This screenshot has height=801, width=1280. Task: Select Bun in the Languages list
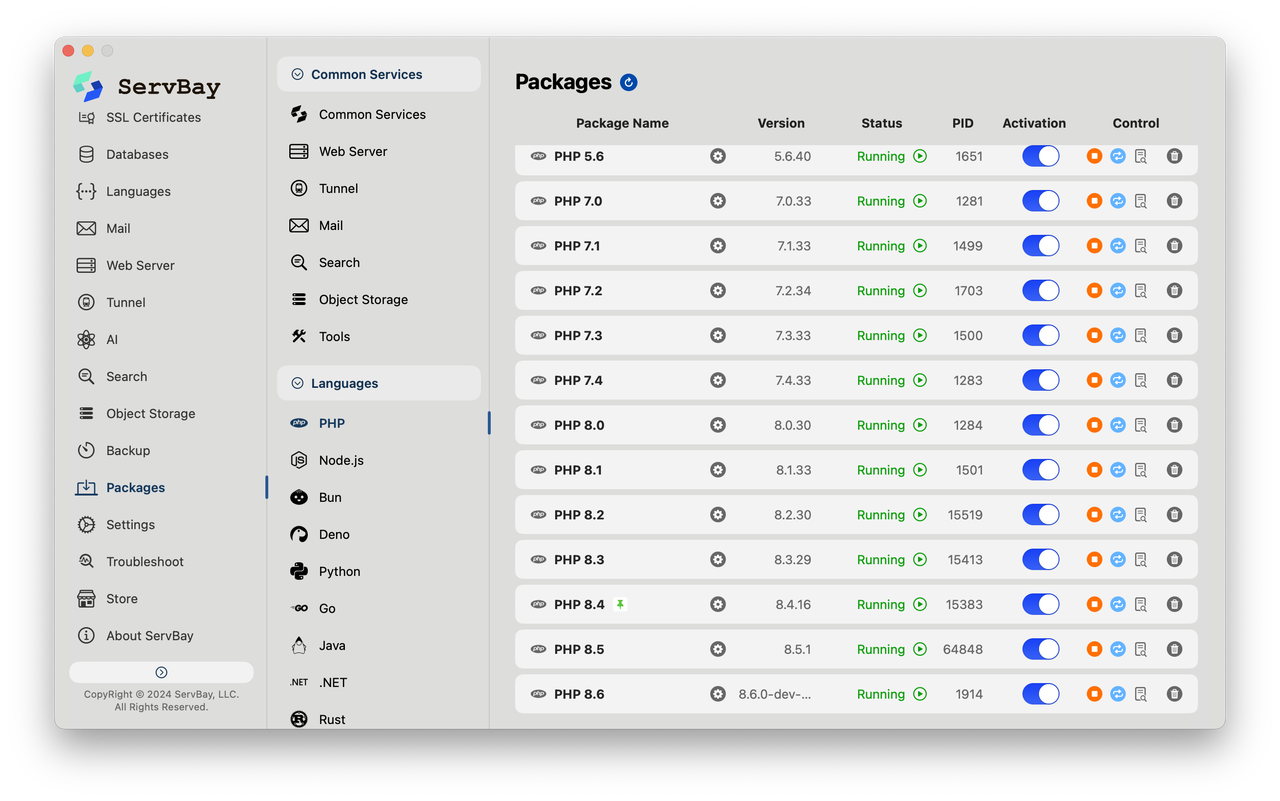point(316,497)
